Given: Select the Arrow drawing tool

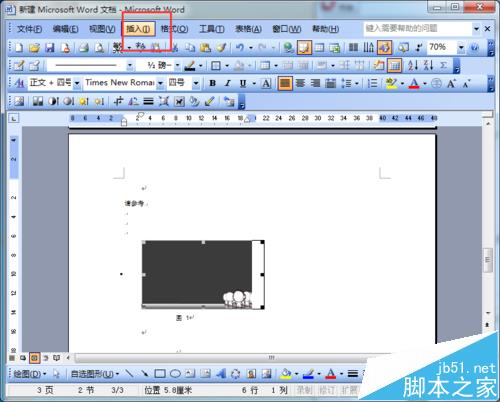Looking at the screenshot, I should pos(145,374).
